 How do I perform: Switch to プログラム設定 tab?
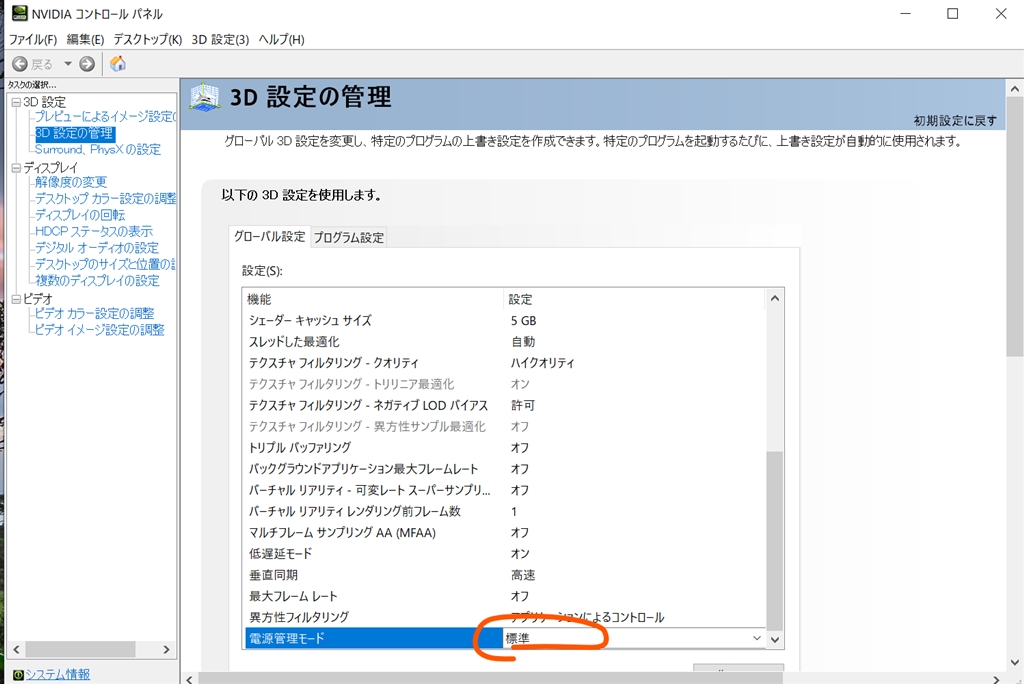[x=349, y=238]
